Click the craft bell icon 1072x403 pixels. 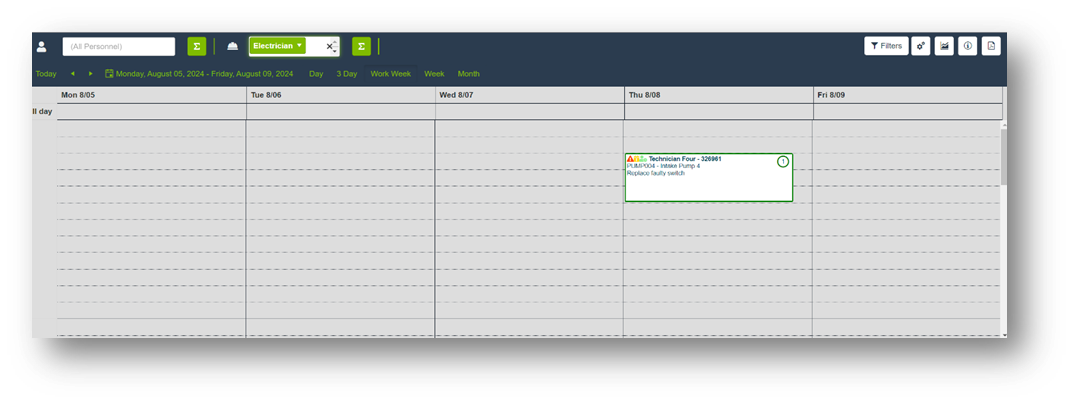click(x=232, y=47)
